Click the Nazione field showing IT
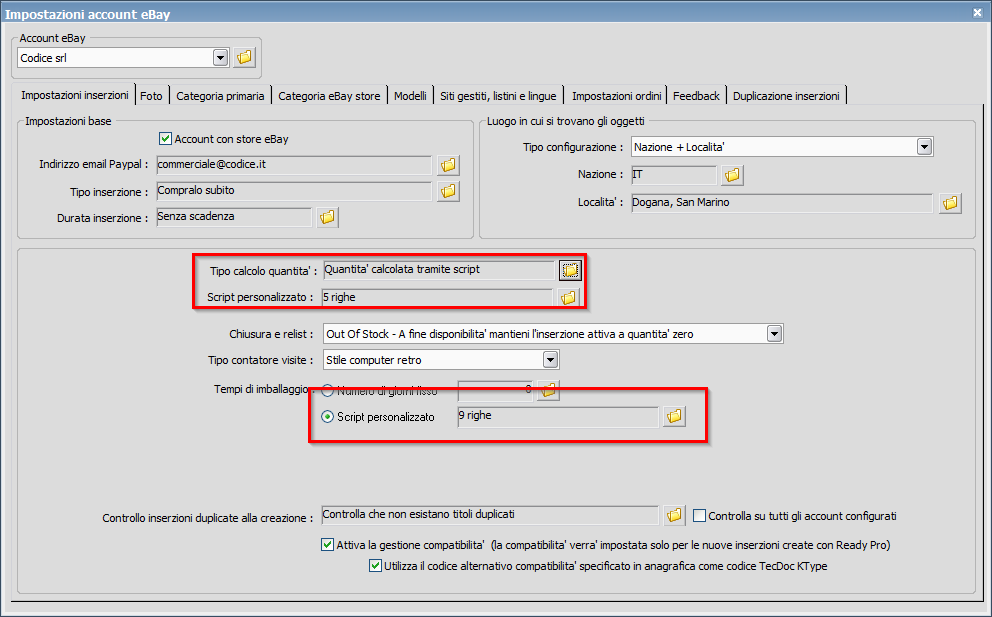The image size is (992, 617). (x=674, y=175)
